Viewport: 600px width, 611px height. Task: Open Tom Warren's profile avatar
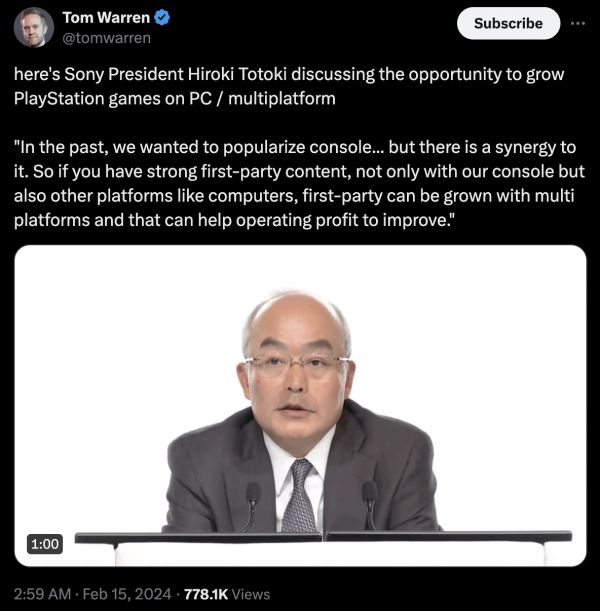pyautogui.click(x=34, y=27)
